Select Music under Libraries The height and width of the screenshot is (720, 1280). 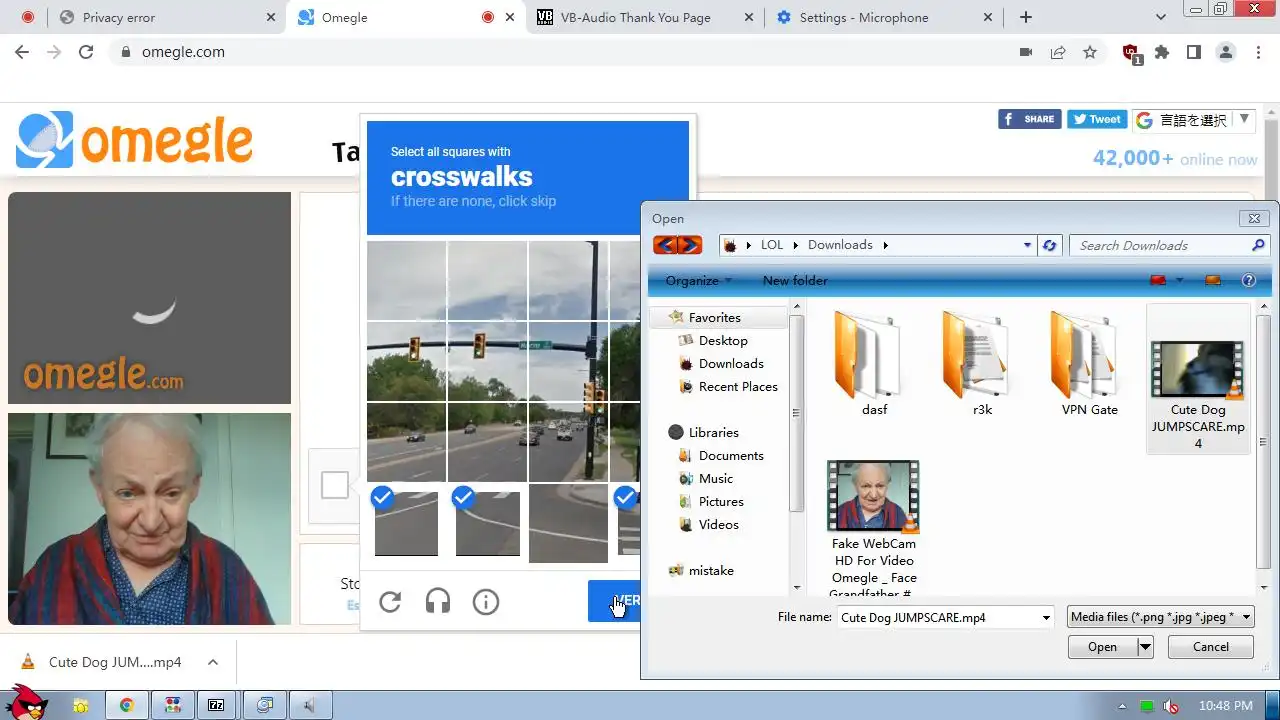click(716, 479)
